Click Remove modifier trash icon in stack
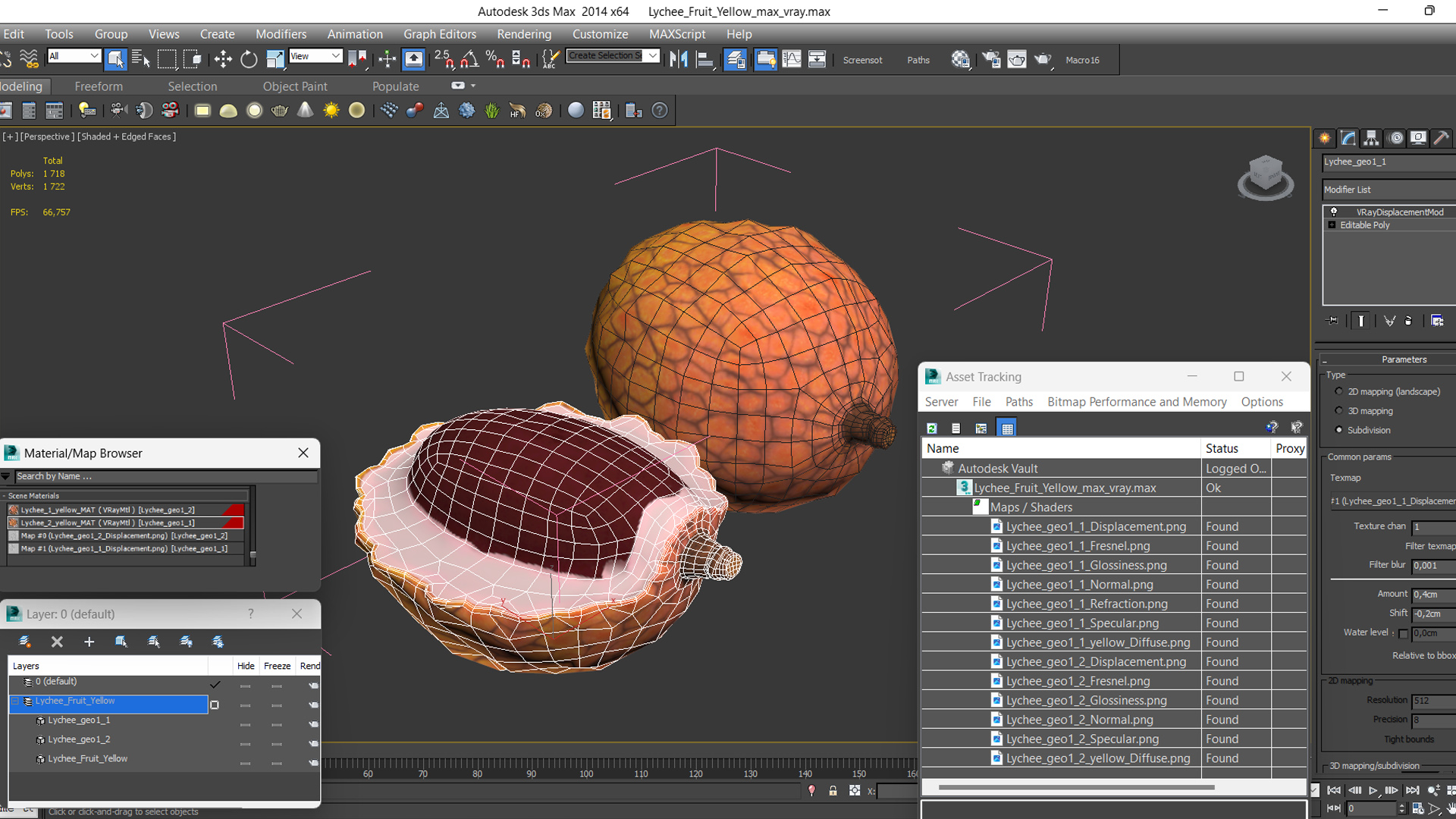The image size is (1456, 819). 1409,321
